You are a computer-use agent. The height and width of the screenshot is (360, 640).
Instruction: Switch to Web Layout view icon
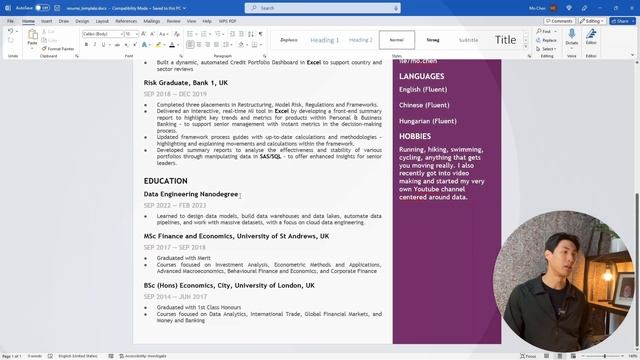[x=573, y=356]
